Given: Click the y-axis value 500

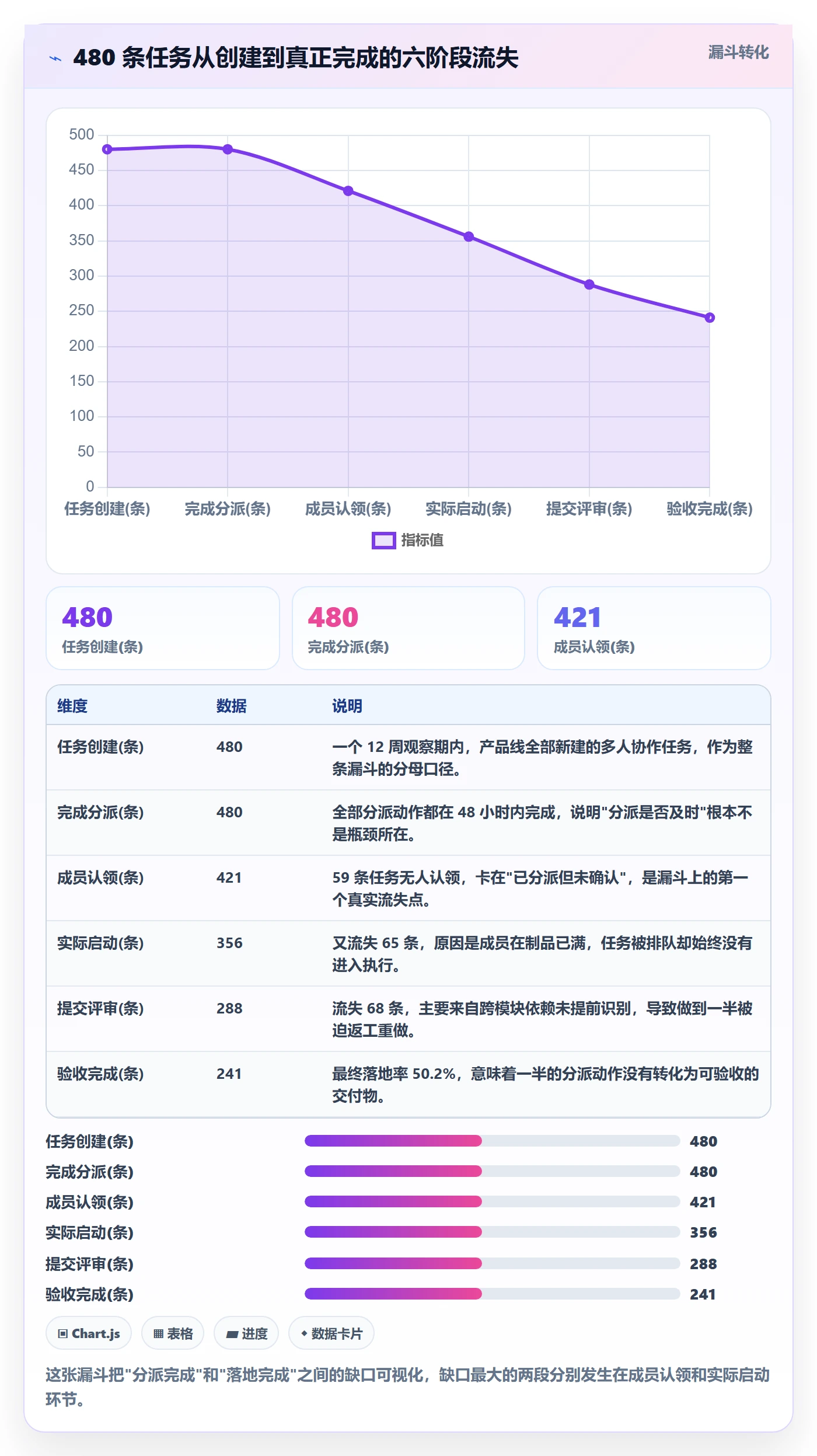Looking at the screenshot, I should coord(82,135).
